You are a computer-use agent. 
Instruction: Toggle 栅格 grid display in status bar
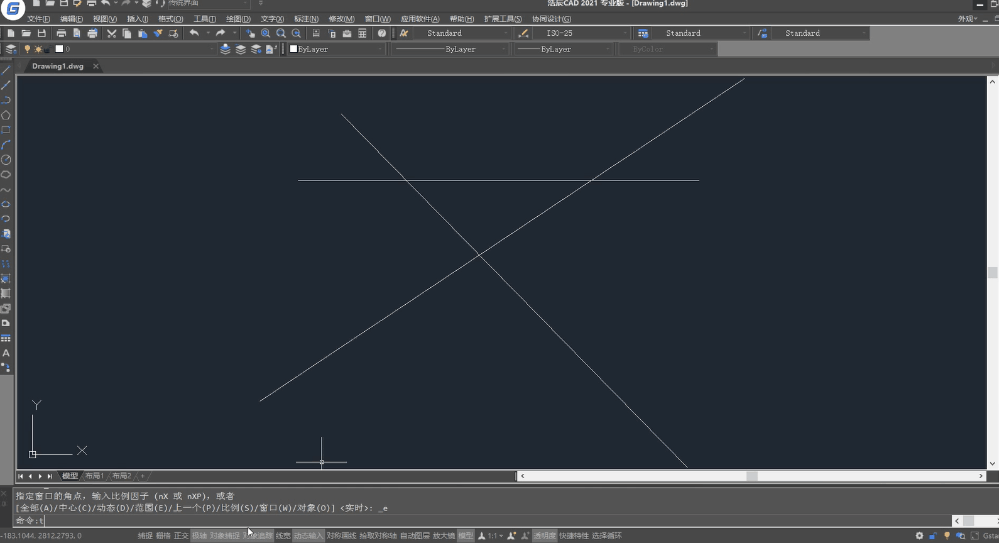(x=163, y=536)
